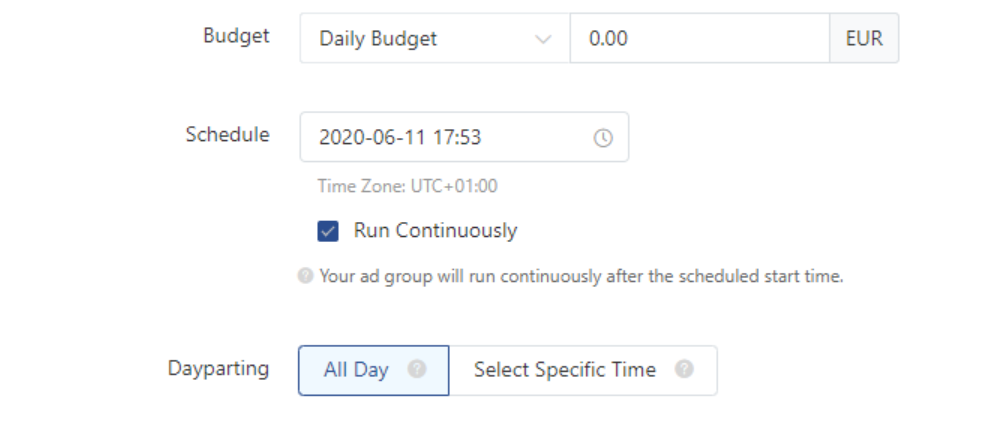Select the All Day dayparting option
This screenshot has height=434, width=988.
point(357,370)
